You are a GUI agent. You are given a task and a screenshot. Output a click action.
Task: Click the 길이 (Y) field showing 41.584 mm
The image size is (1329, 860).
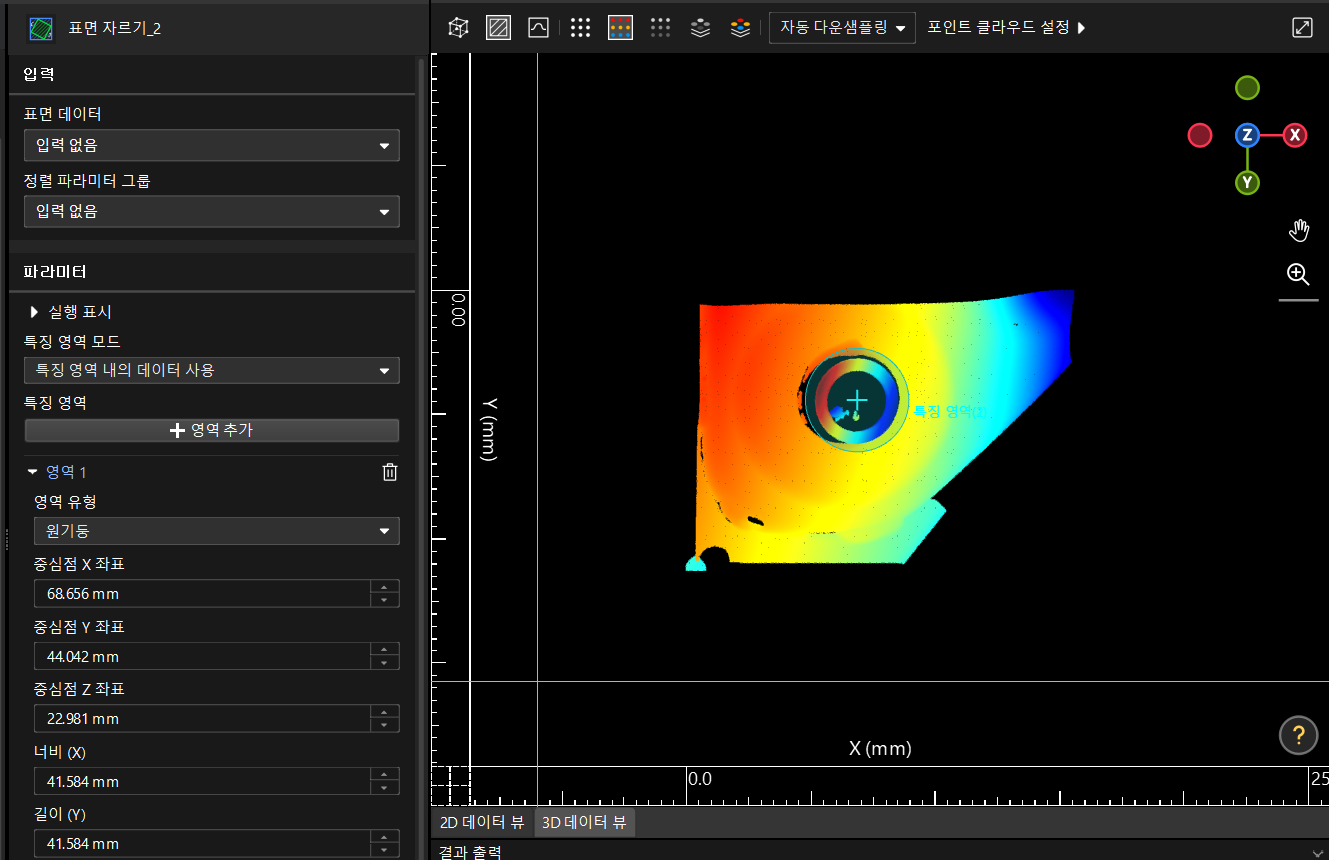[202, 844]
